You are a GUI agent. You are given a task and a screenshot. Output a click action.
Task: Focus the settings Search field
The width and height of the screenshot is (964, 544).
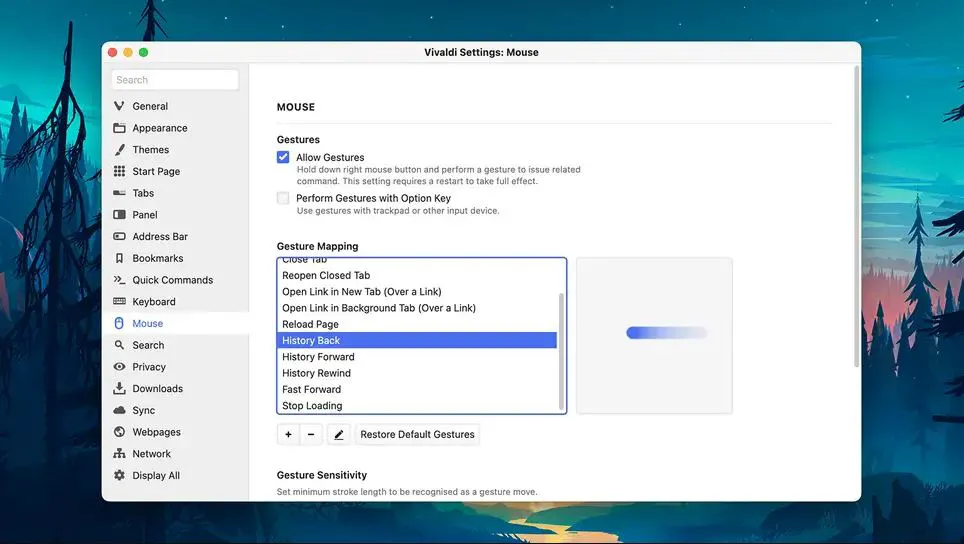(174, 80)
